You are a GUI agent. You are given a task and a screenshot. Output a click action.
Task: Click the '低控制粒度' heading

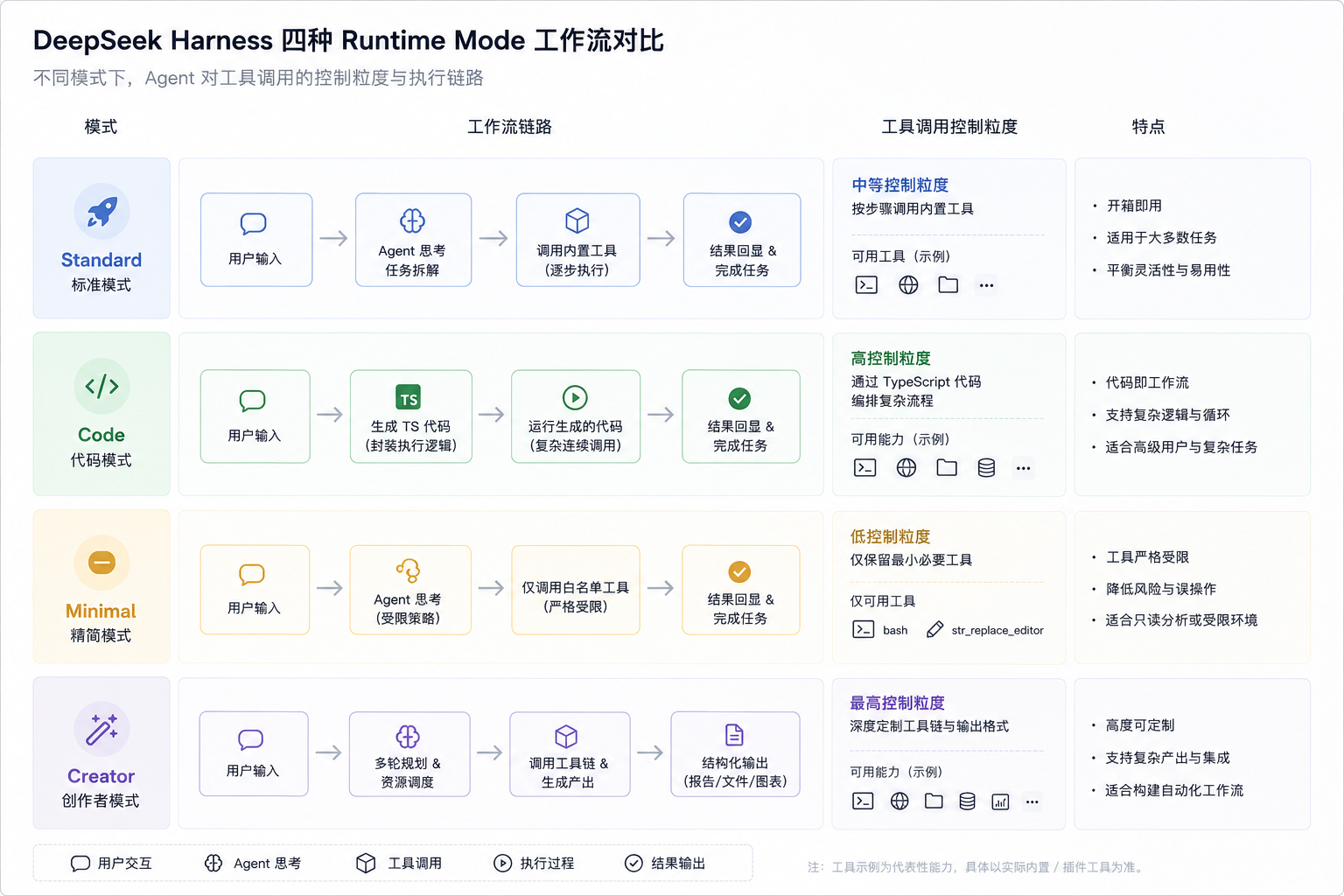[891, 536]
